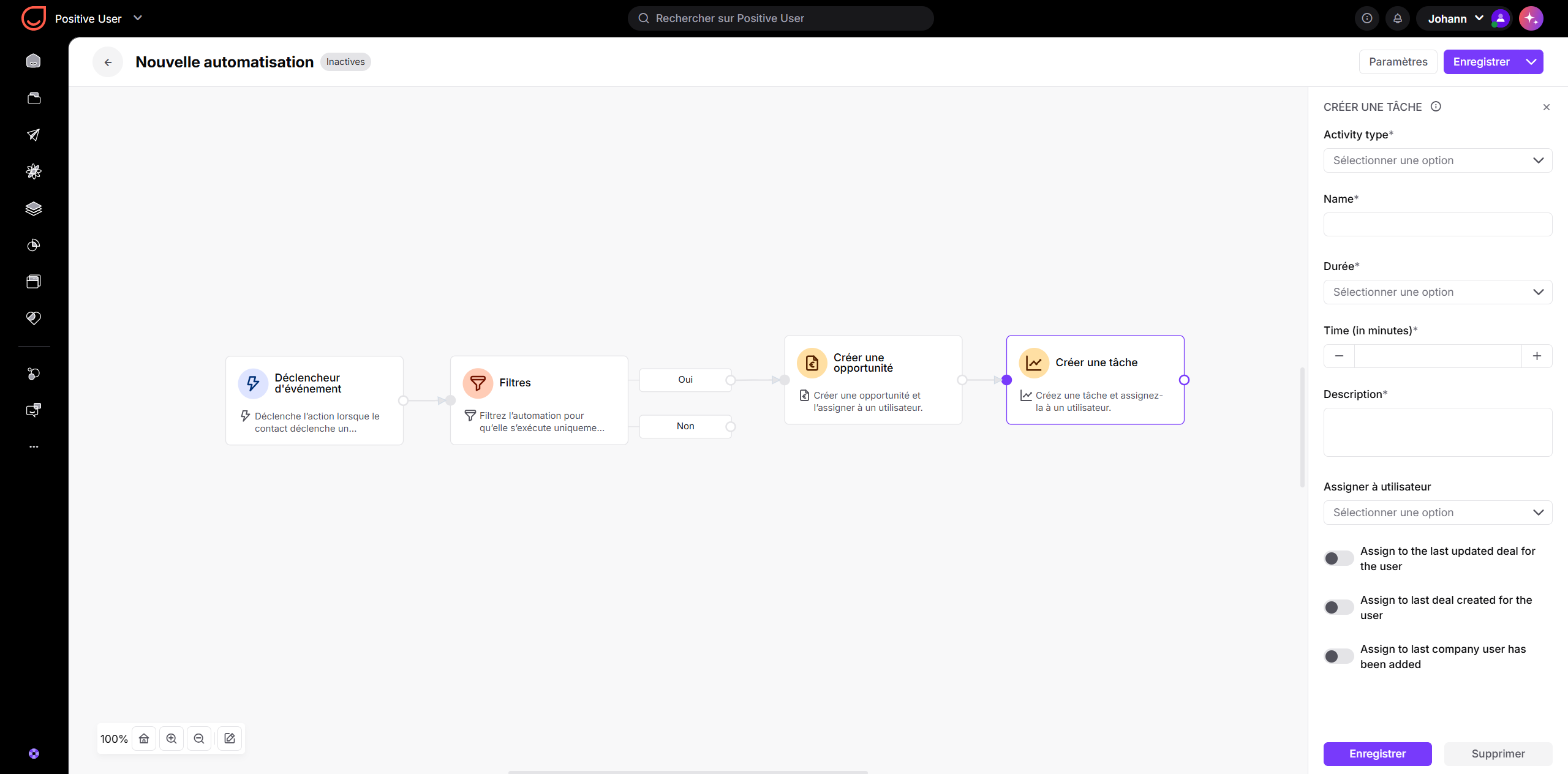Select the Filtres node
The height and width of the screenshot is (774, 1568).
point(539,400)
